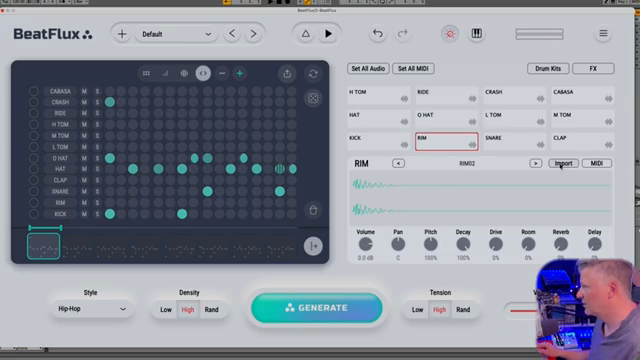Click the GENERATE button
Viewport: 640px width, 360px height.
click(317, 308)
